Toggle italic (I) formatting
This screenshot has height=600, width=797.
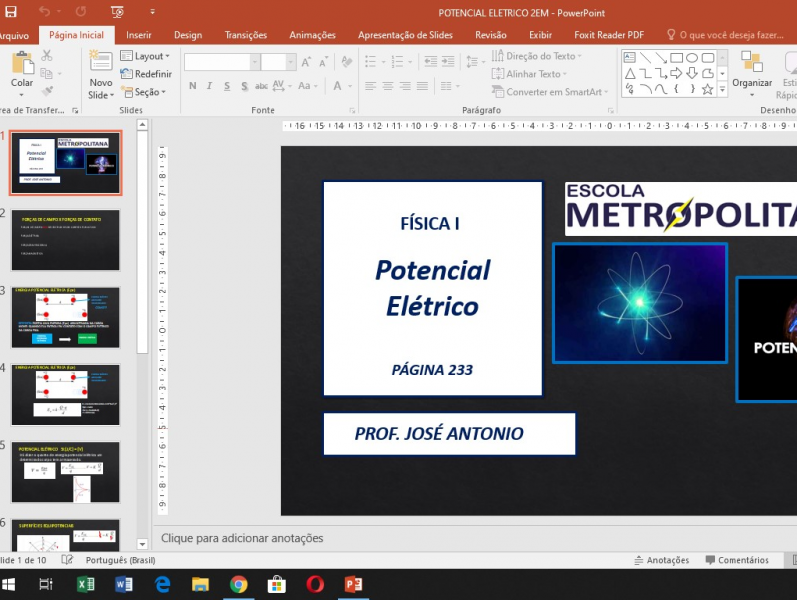click(x=209, y=86)
